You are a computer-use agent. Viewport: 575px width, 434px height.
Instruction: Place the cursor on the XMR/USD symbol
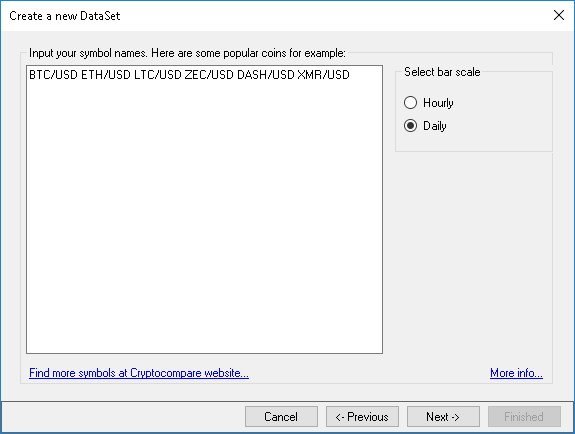coord(323,74)
